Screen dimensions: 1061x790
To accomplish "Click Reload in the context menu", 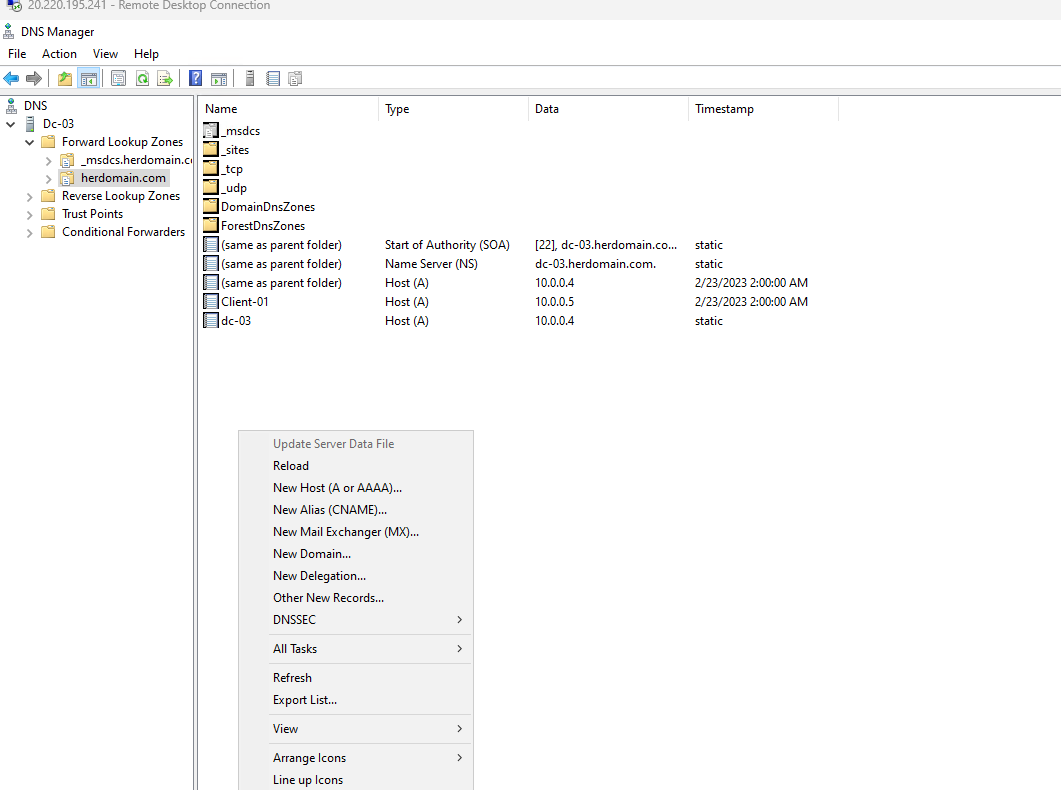I will pos(290,465).
